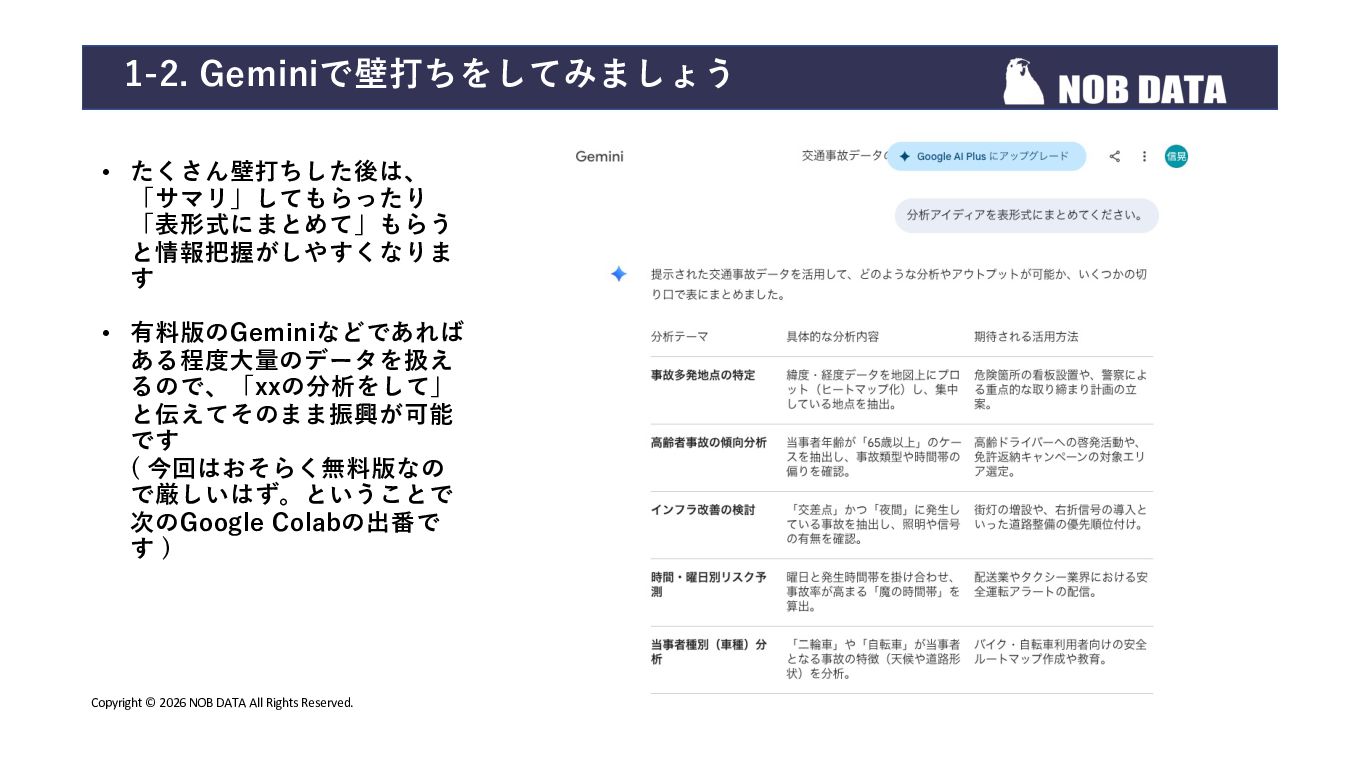The width and height of the screenshot is (1361, 765).
Task: Click the conversation title 交通事故データ
Action: [x=844, y=156]
